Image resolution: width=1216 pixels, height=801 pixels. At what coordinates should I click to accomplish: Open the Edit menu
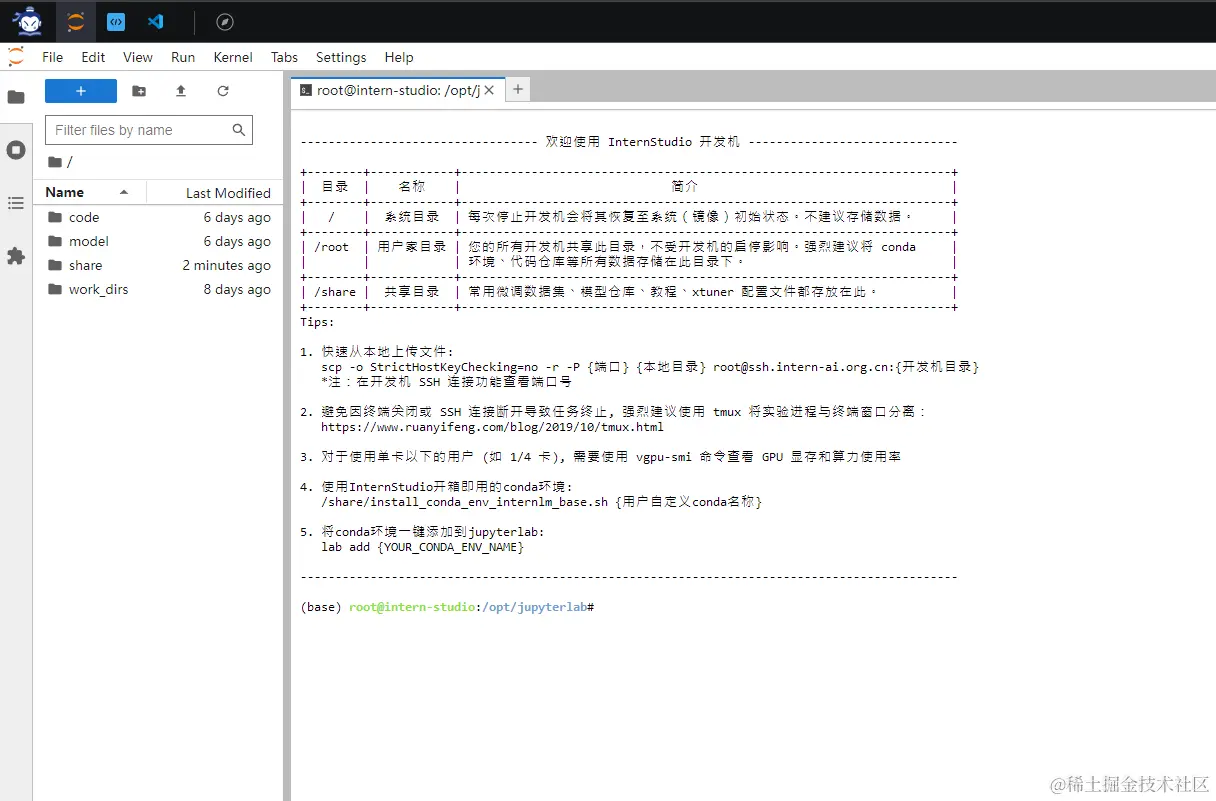click(93, 57)
